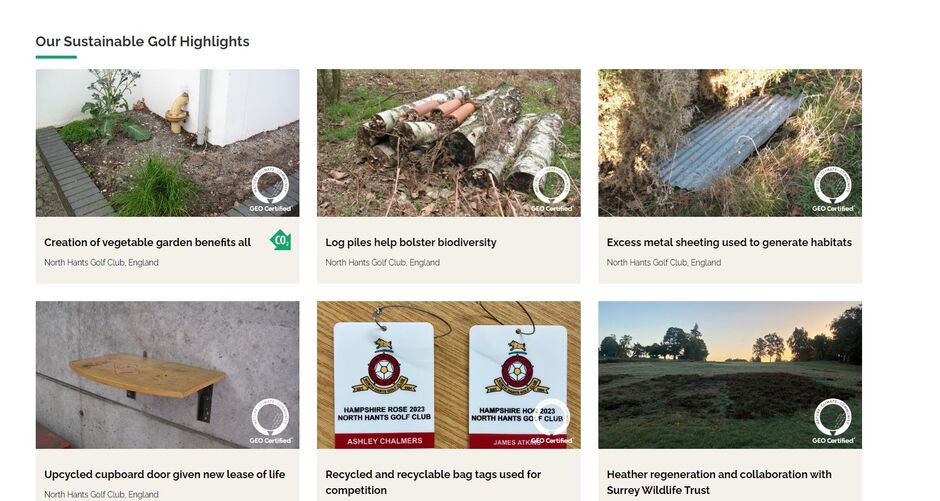Open 'Creation of vegetable garden benefits all'

(x=147, y=242)
